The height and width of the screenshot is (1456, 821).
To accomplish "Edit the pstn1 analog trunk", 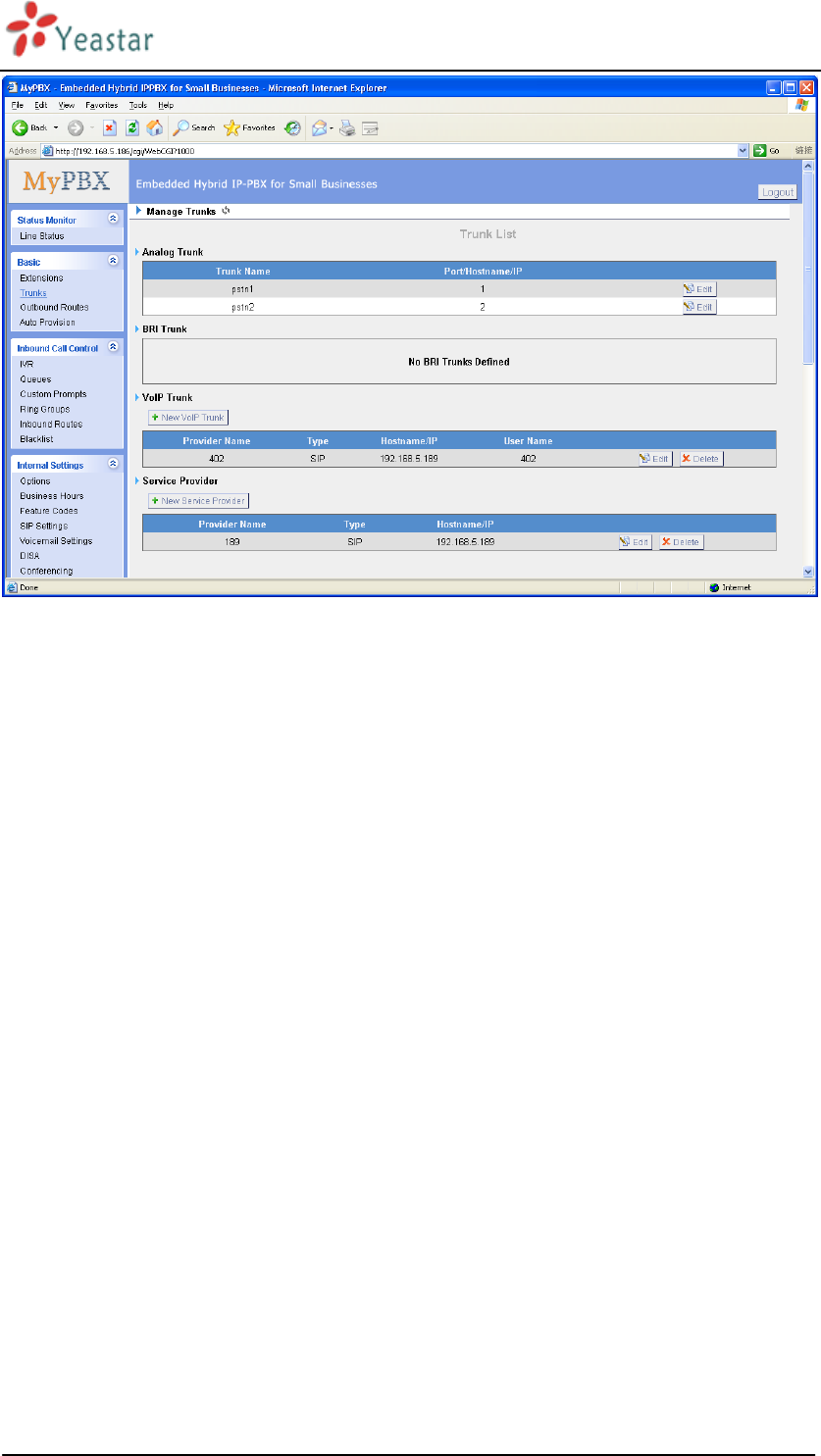I will [x=699, y=288].
